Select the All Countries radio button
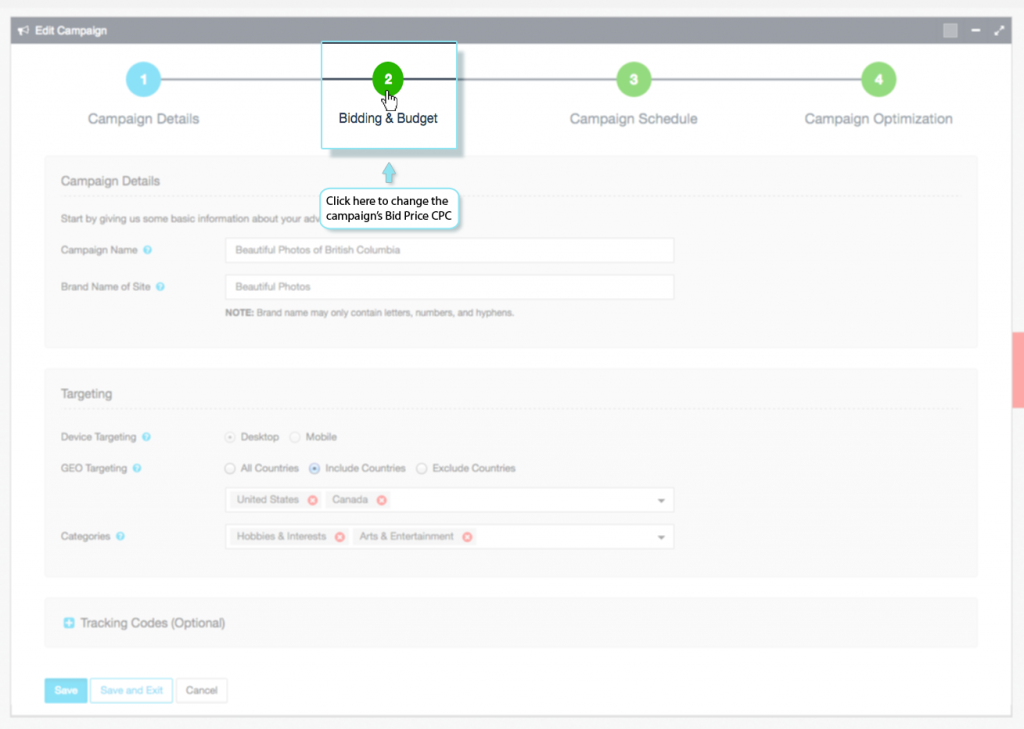 pyautogui.click(x=231, y=468)
